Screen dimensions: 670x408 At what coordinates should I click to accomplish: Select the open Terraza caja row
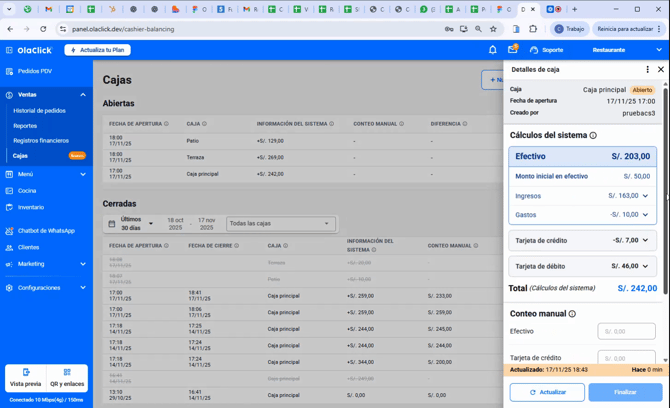click(x=302, y=158)
